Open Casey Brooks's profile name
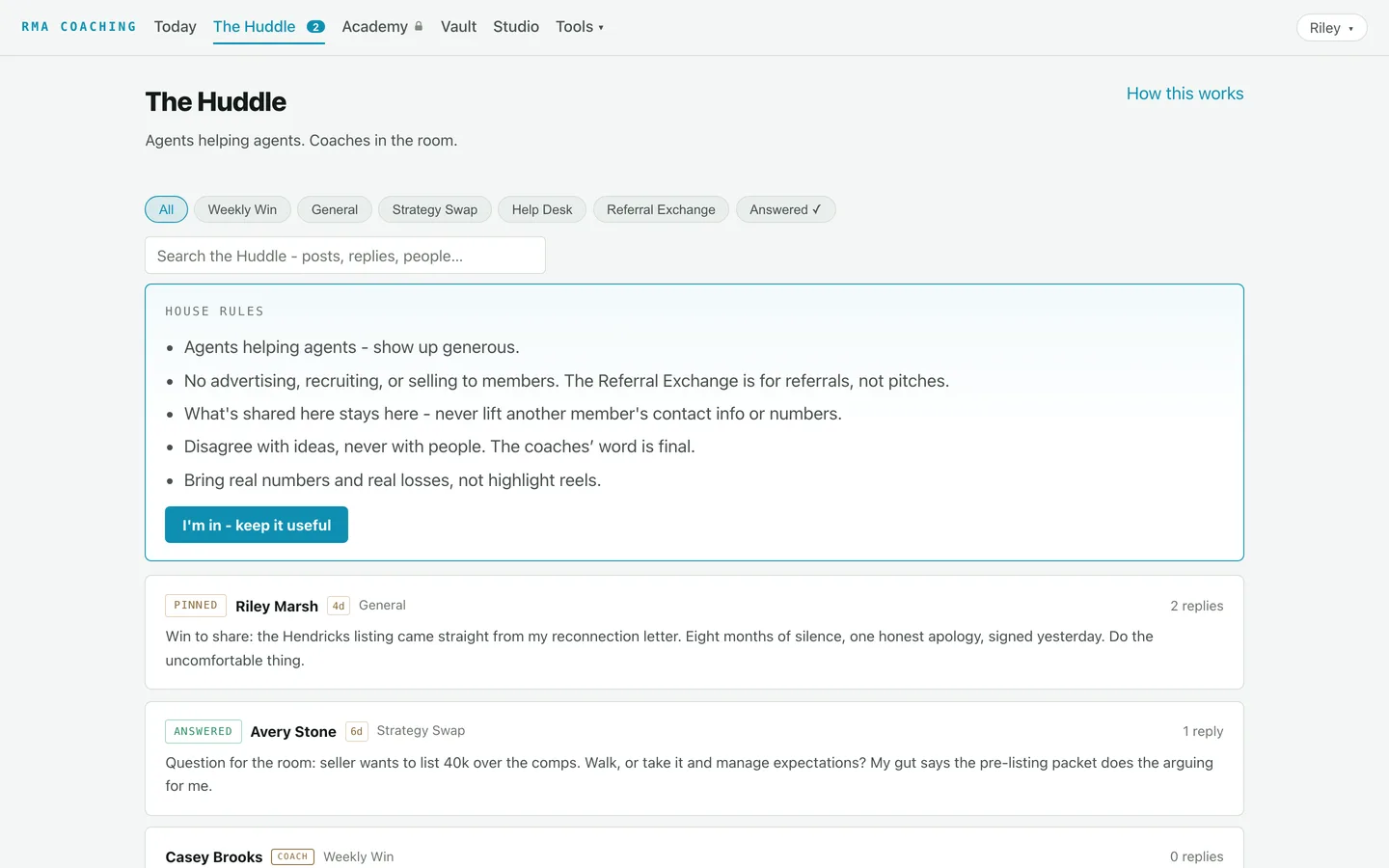Viewport: 1389px width, 868px height. pyautogui.click(x=214, y=856)
